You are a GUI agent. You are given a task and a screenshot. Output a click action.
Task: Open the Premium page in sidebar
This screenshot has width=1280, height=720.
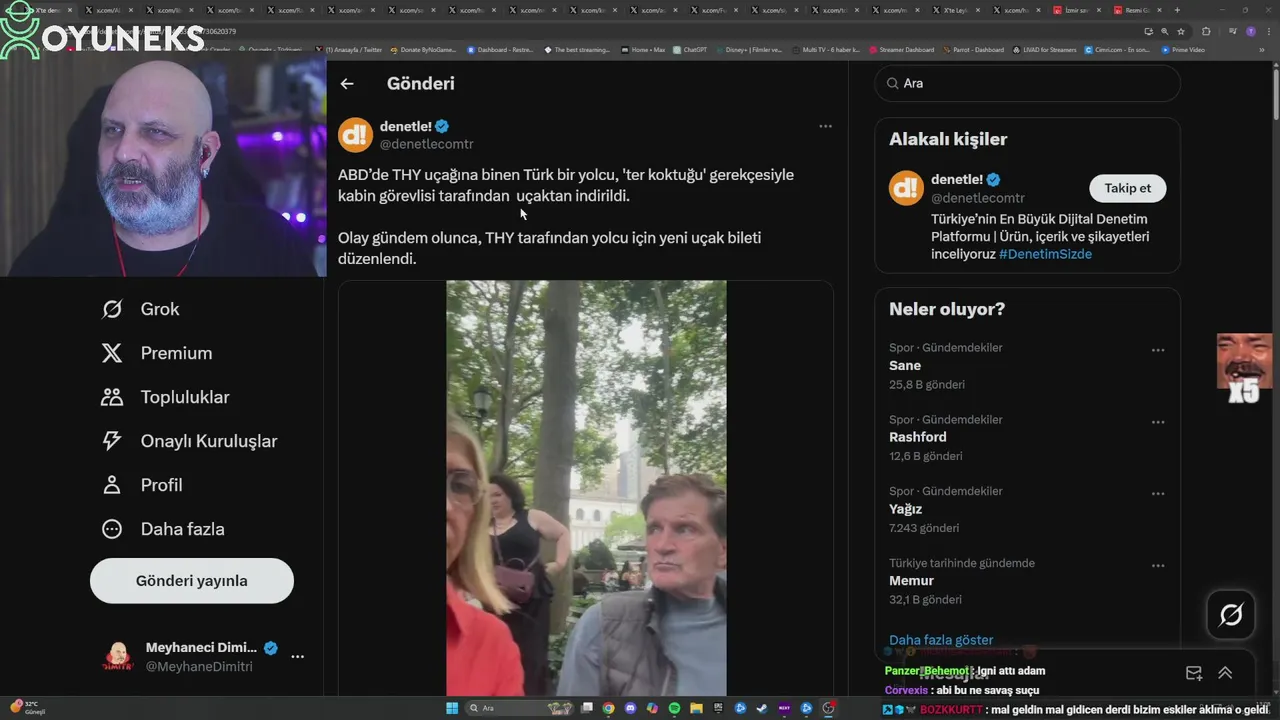click(156, 353)
